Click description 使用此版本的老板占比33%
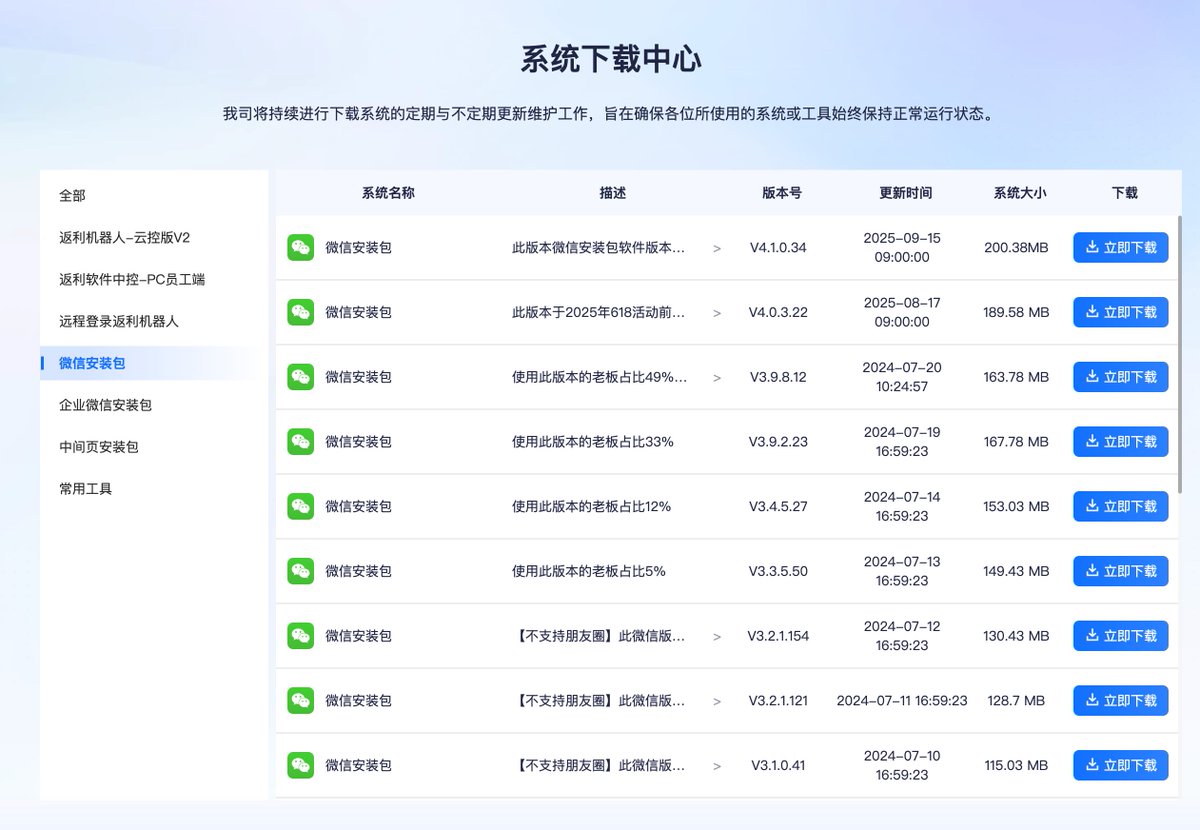This screenshot has width=1200, height=830. click(x=593, y=442)
